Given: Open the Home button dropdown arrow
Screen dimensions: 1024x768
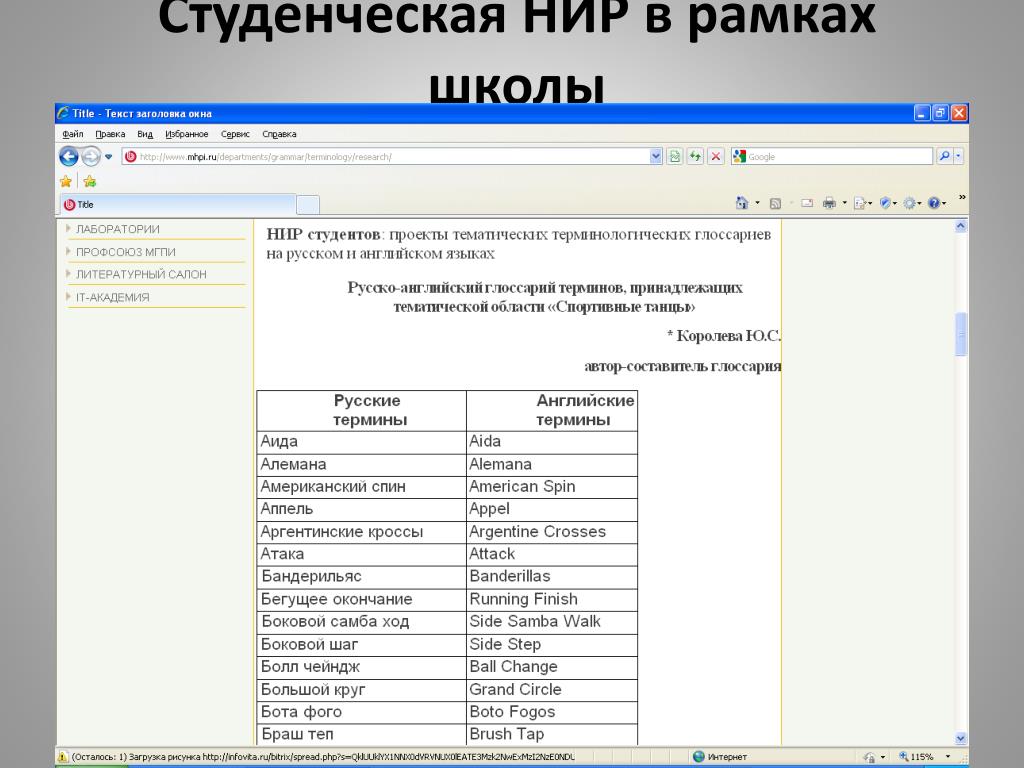Looking at the screenshot, I should (758, 203).
